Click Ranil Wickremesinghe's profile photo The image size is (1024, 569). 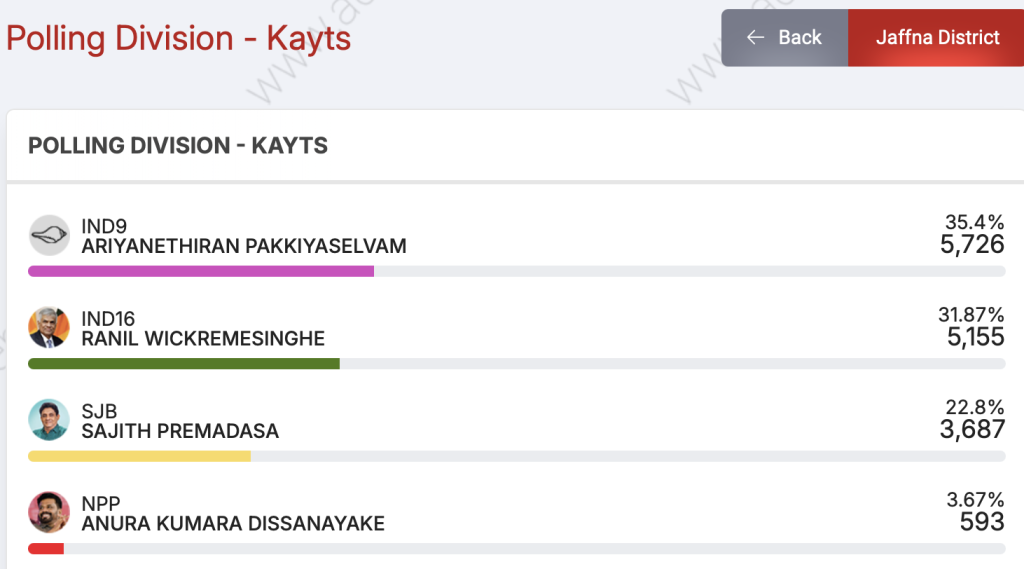49,327
